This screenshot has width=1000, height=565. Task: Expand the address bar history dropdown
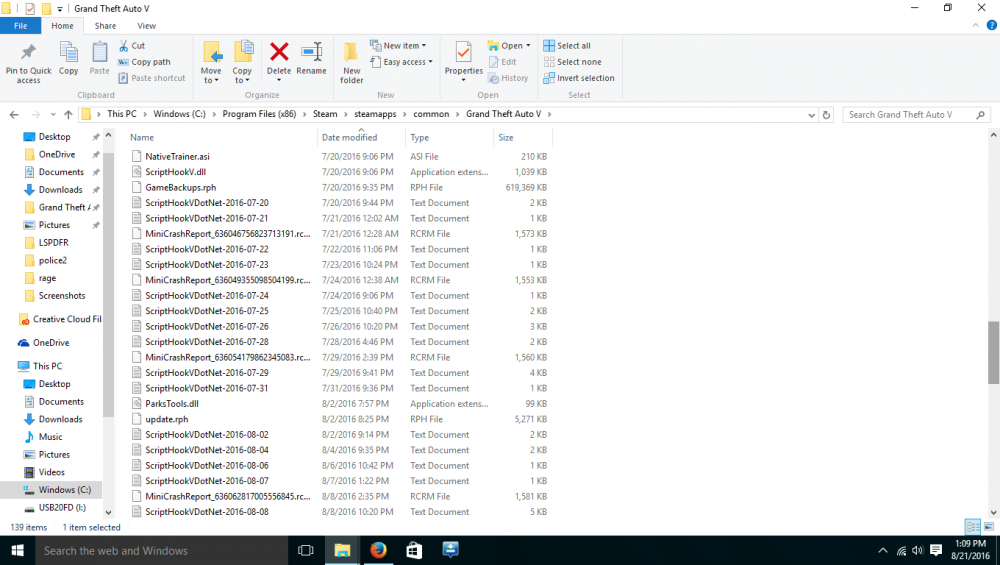tap(811, 115)
